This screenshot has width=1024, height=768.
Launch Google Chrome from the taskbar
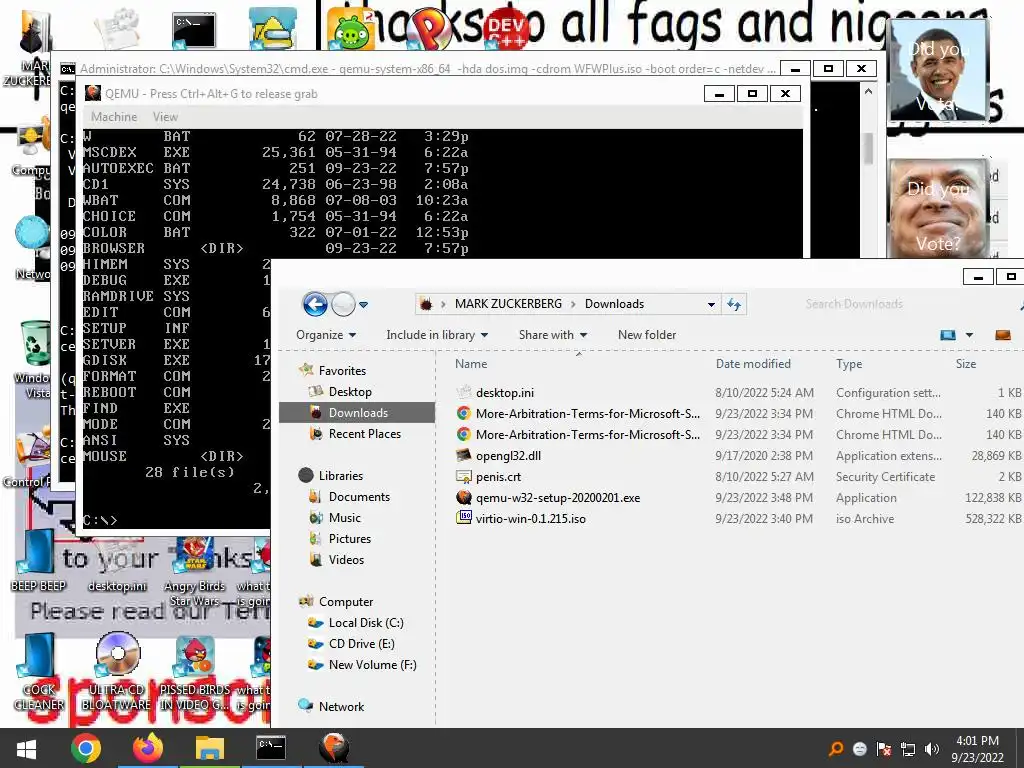(86, 748)
